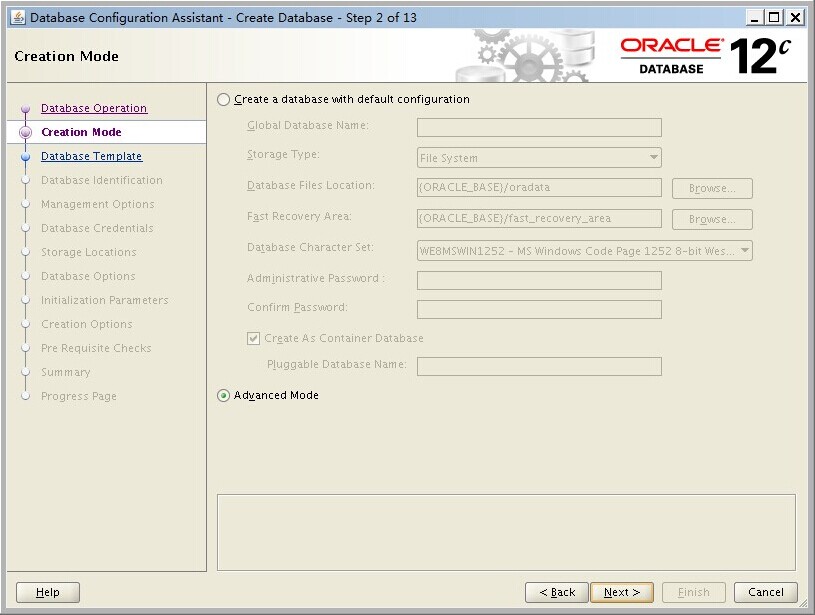Cancel the database creation wizard
Viewport: 815px width, 615px height.
(x=765, y=592)
